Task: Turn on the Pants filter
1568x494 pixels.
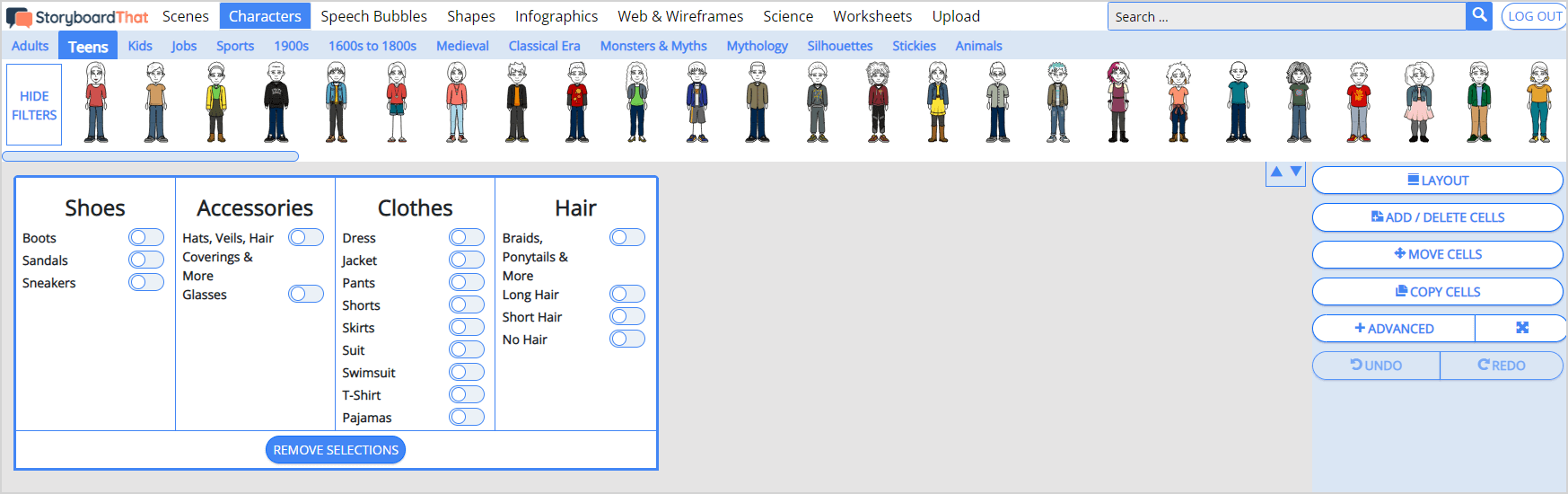Action: pyautogui.click(x=467, y=282)
